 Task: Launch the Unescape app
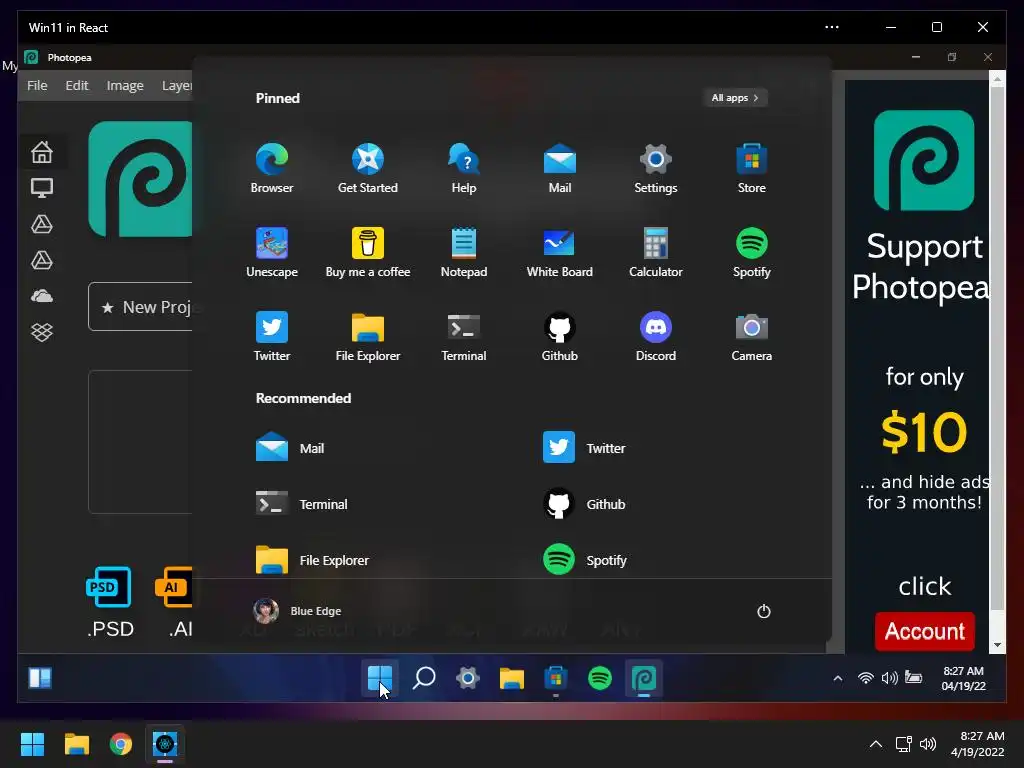point(272,252)
